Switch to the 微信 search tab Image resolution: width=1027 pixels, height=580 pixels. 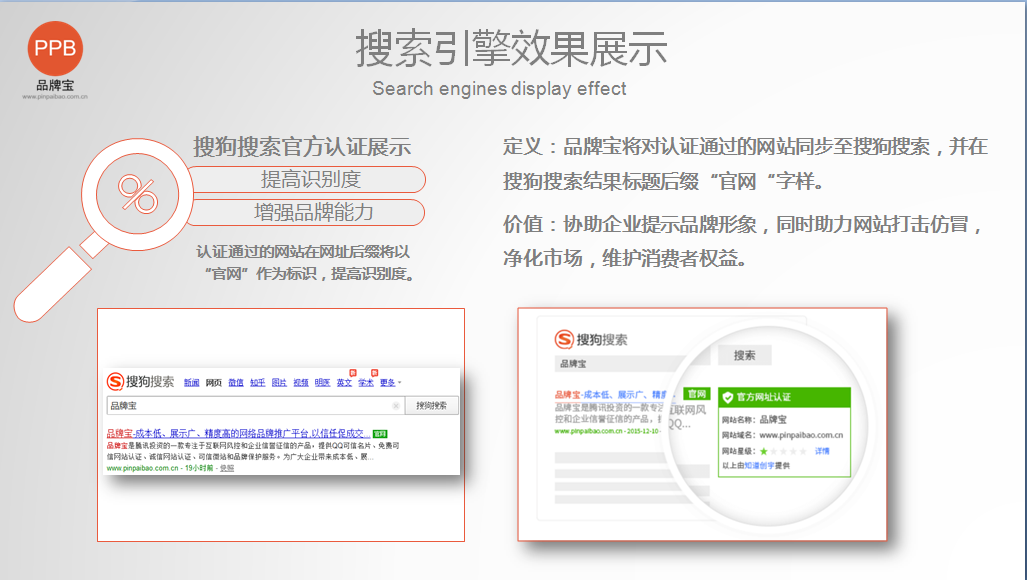236,383
